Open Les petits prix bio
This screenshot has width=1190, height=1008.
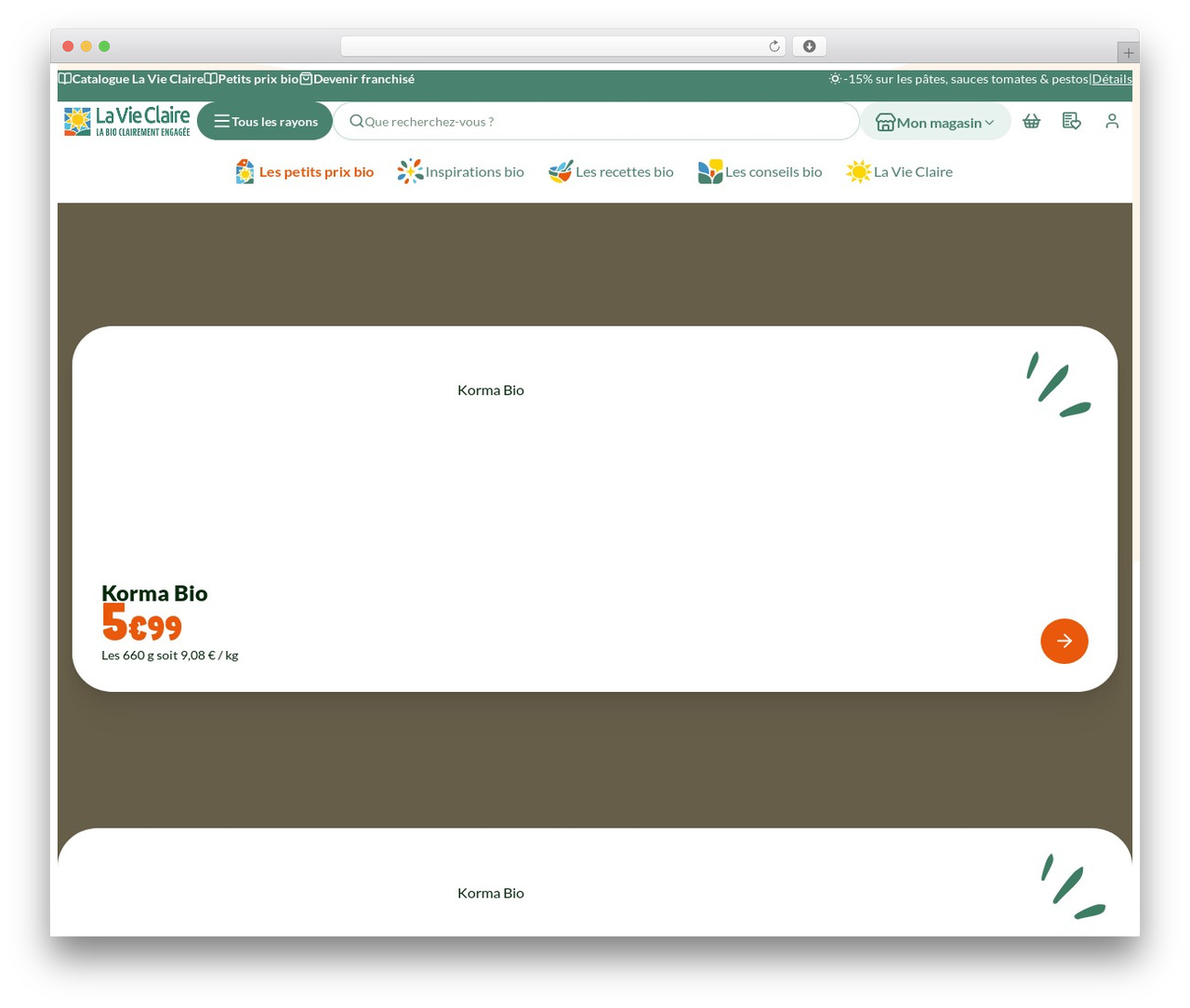point(305,172)
